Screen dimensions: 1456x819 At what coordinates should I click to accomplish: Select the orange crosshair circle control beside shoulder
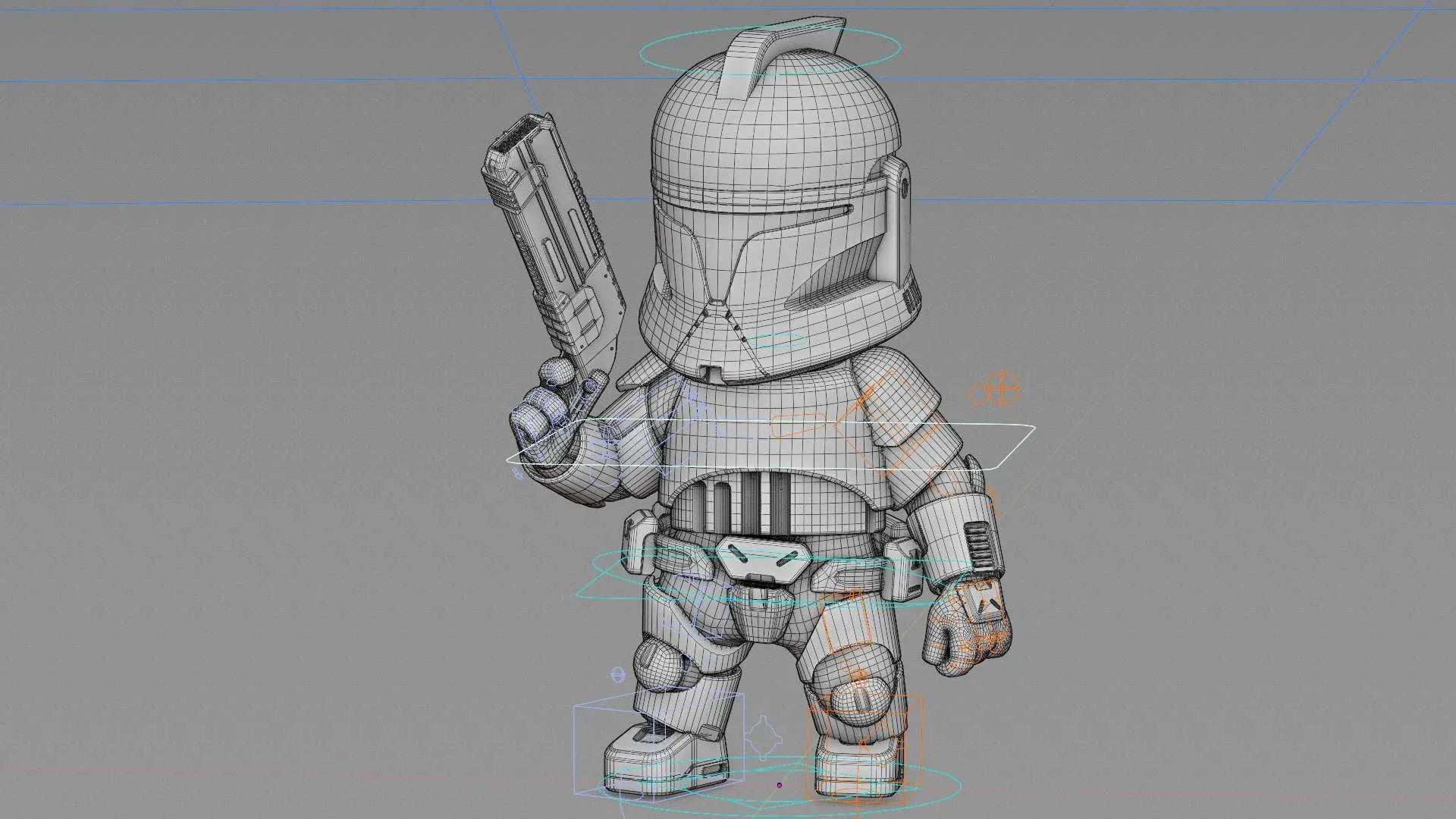pyautogui.click(x=1003, y=390)
